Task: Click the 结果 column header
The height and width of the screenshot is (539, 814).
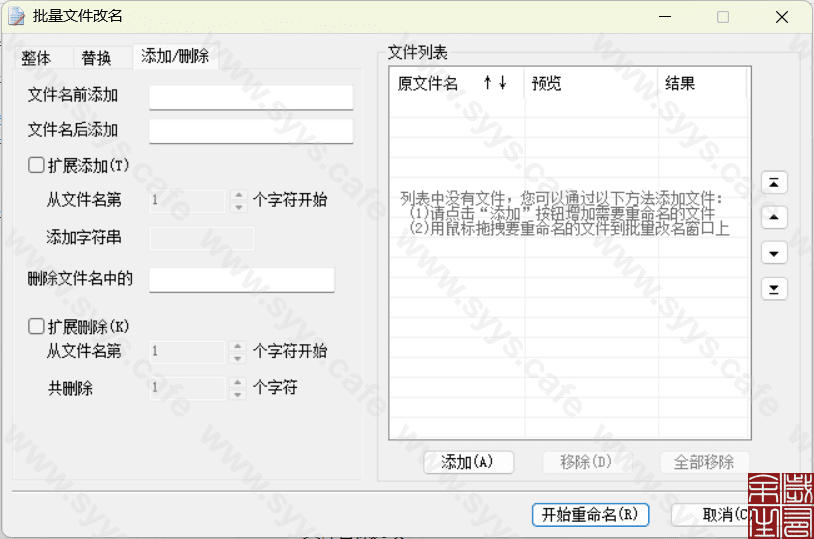Action: (702, 83)
